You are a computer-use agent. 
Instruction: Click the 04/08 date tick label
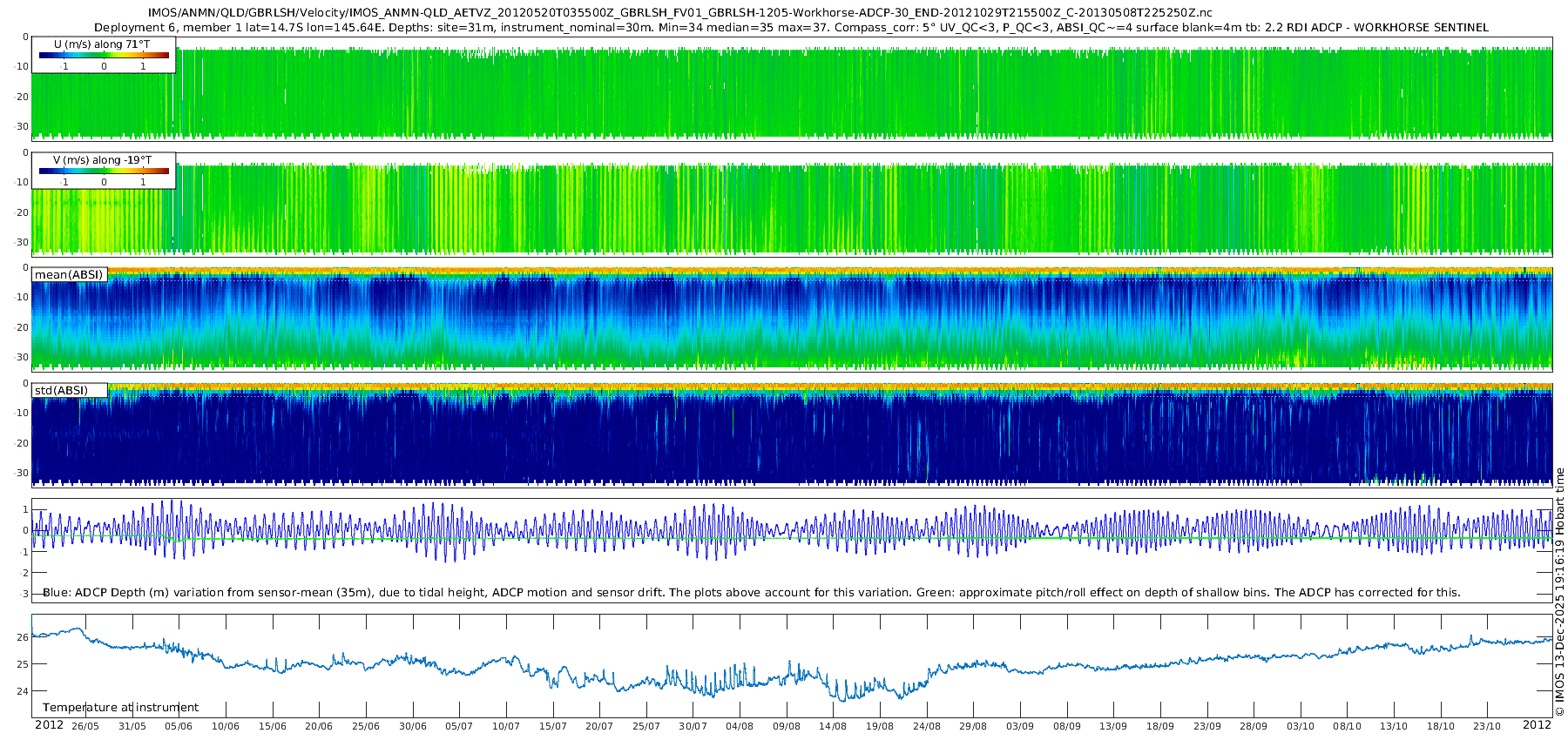point(740,726)
